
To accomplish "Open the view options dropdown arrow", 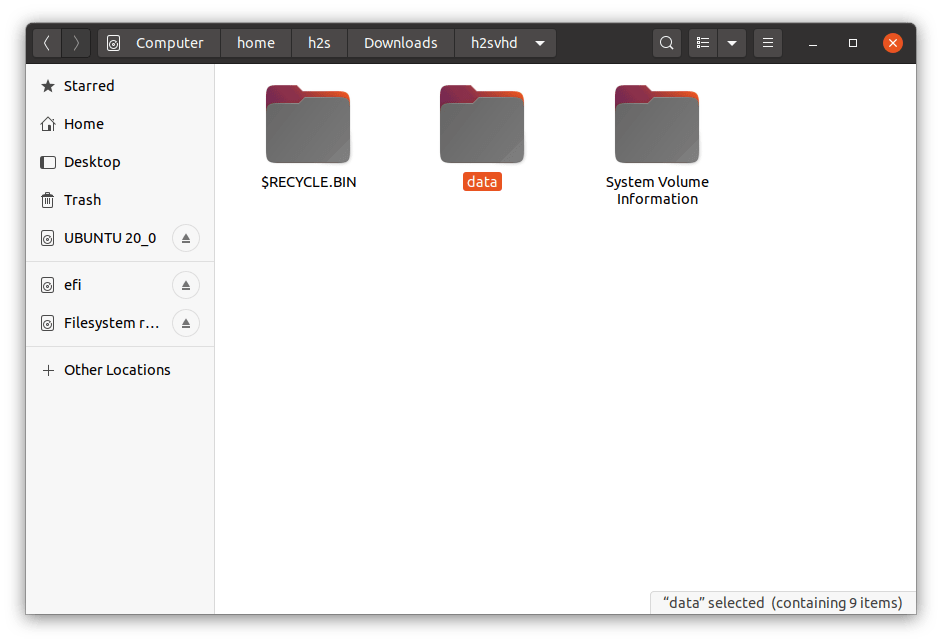I will click(x=731, y=43).
